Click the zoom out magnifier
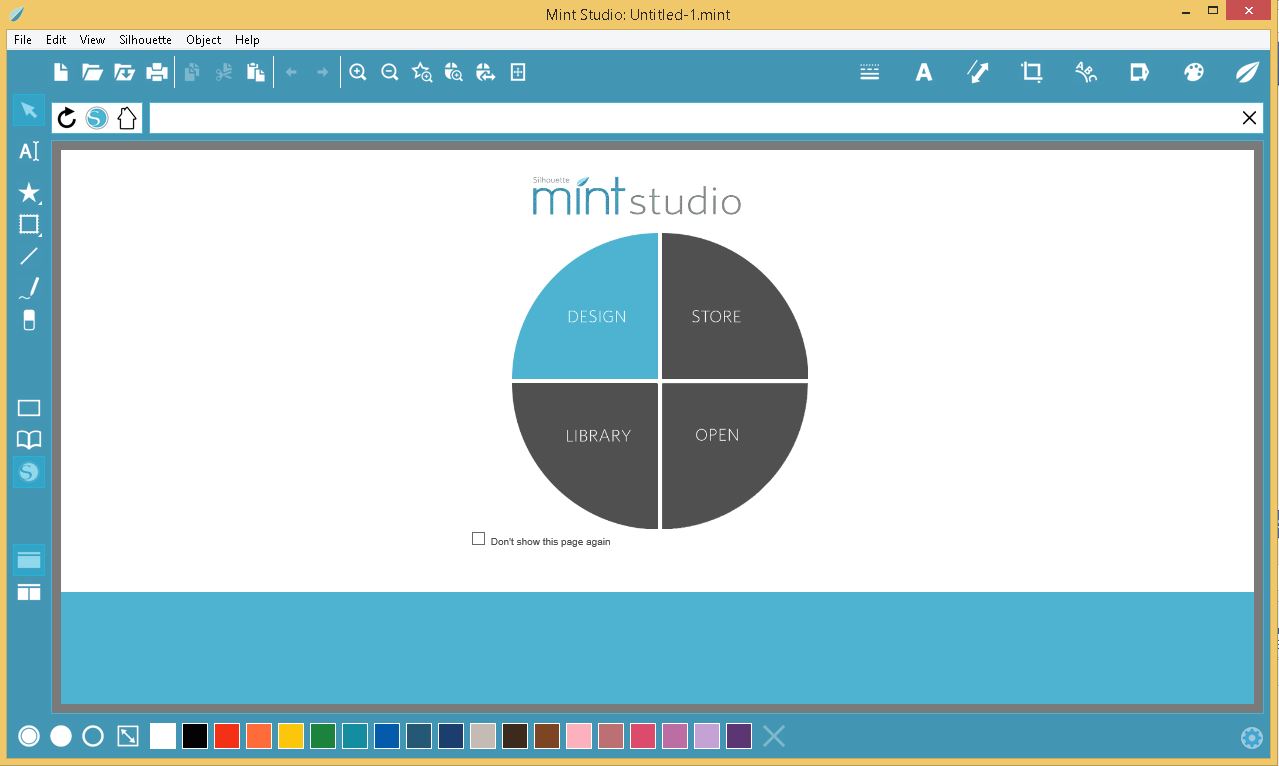The image size is (1279, 766). pos(390,72)
